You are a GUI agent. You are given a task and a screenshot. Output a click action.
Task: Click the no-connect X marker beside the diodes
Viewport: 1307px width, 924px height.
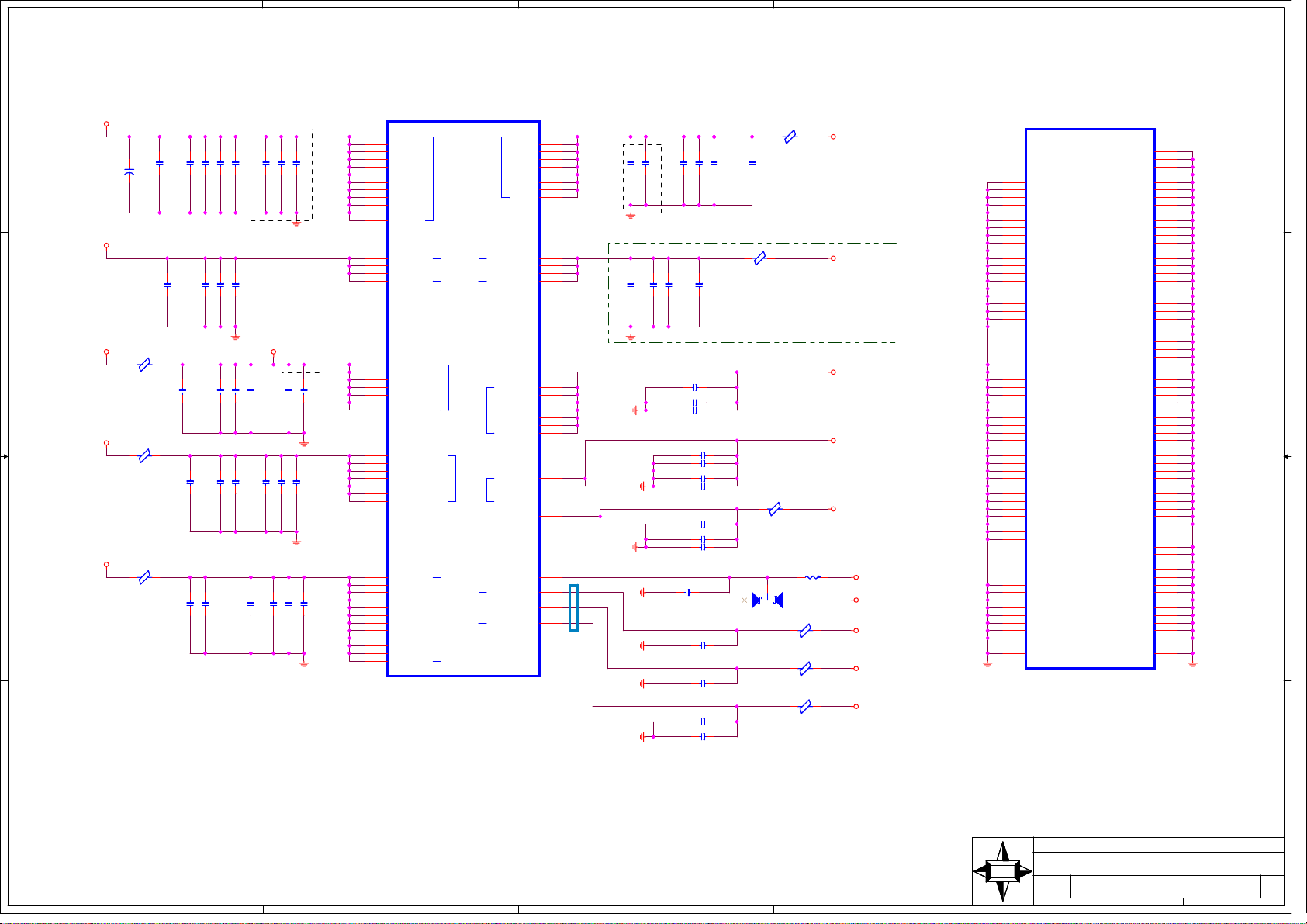[x=745, y=600]
